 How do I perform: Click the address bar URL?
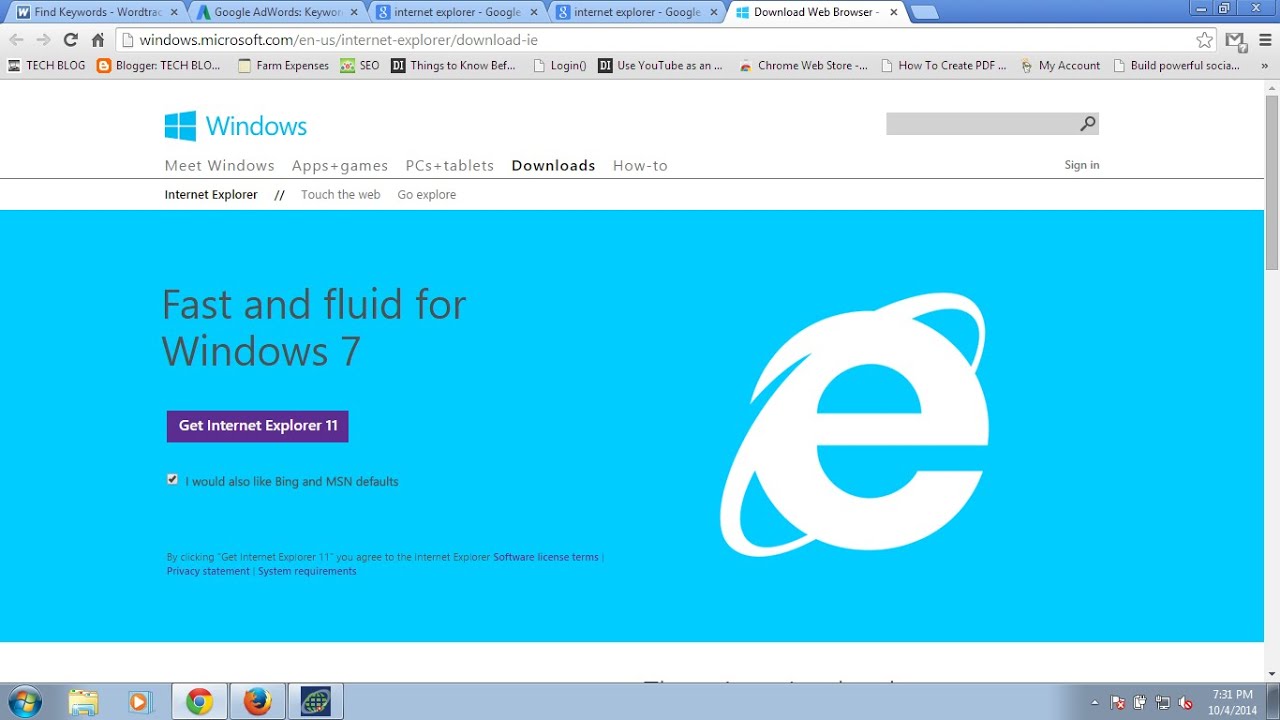(338, 40)
